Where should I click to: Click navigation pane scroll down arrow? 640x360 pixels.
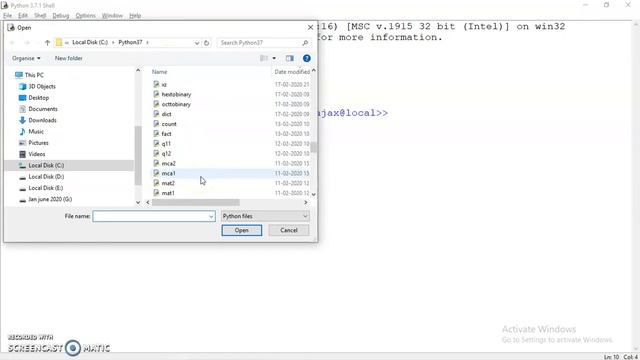138,202
